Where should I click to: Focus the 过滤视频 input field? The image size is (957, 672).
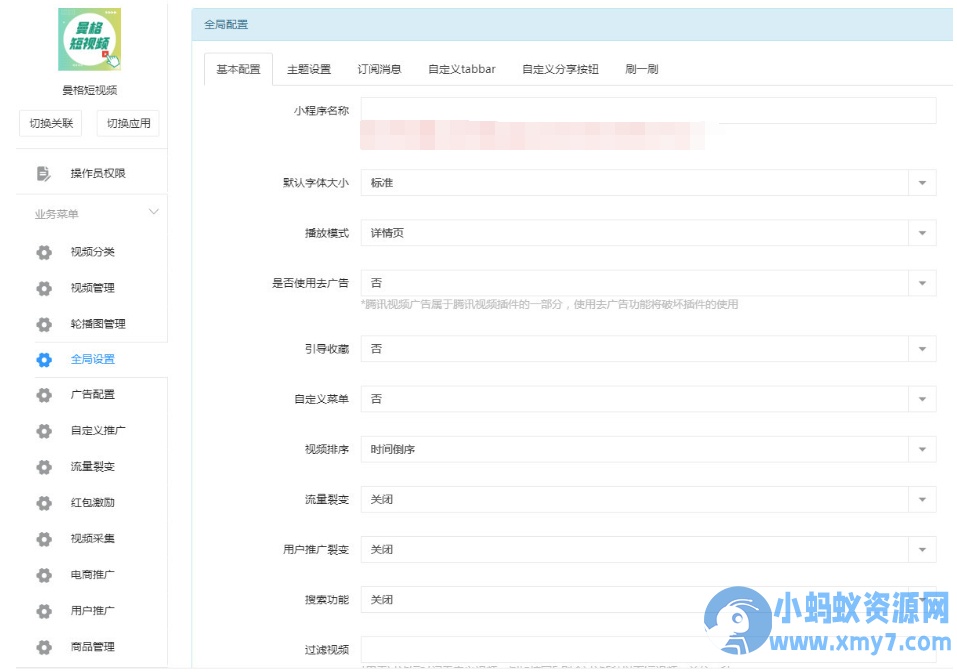tap(648, 649)
